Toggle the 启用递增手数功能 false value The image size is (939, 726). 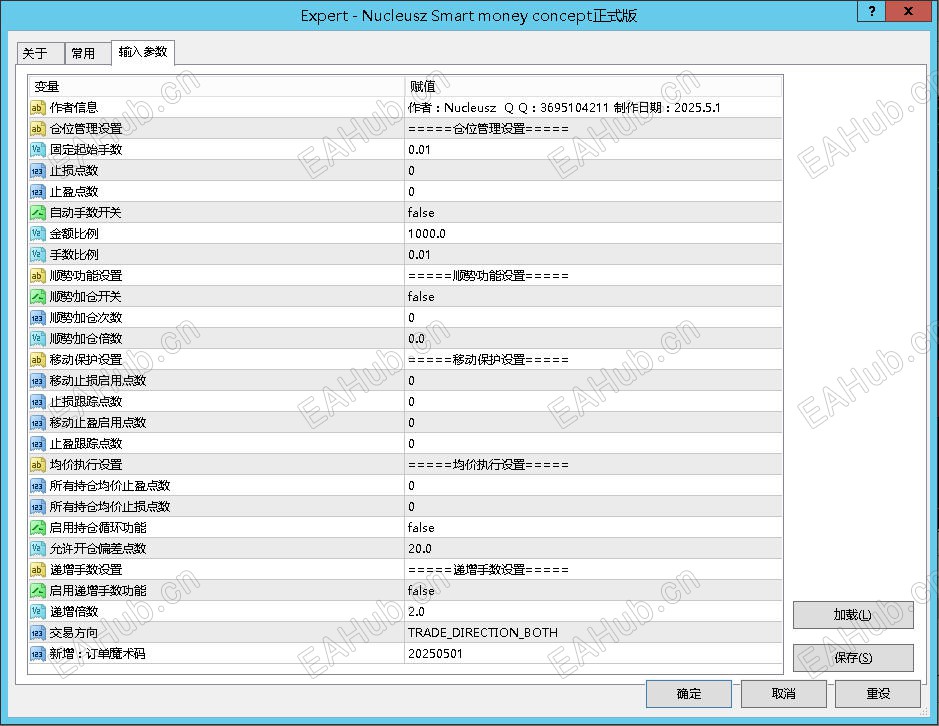(593, 591)
